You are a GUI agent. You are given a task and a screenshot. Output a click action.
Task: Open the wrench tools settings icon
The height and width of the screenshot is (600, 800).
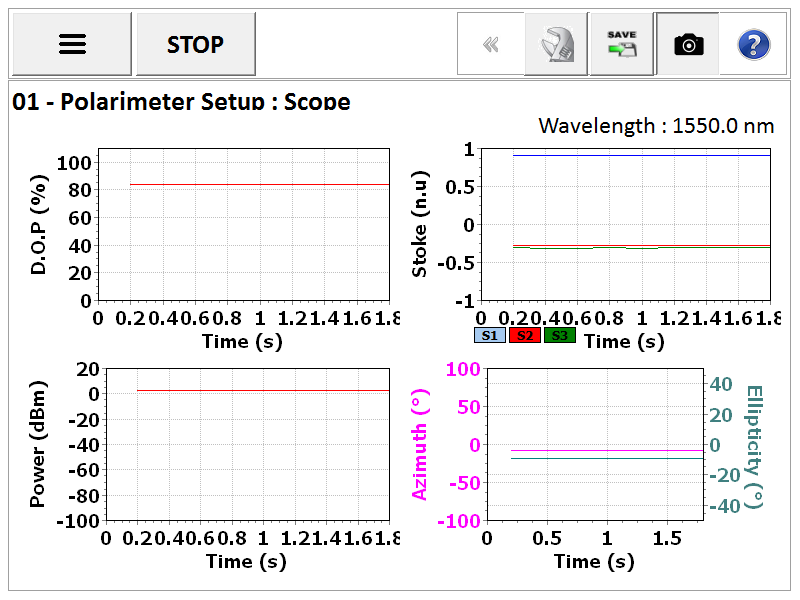[x=556, y=44]
